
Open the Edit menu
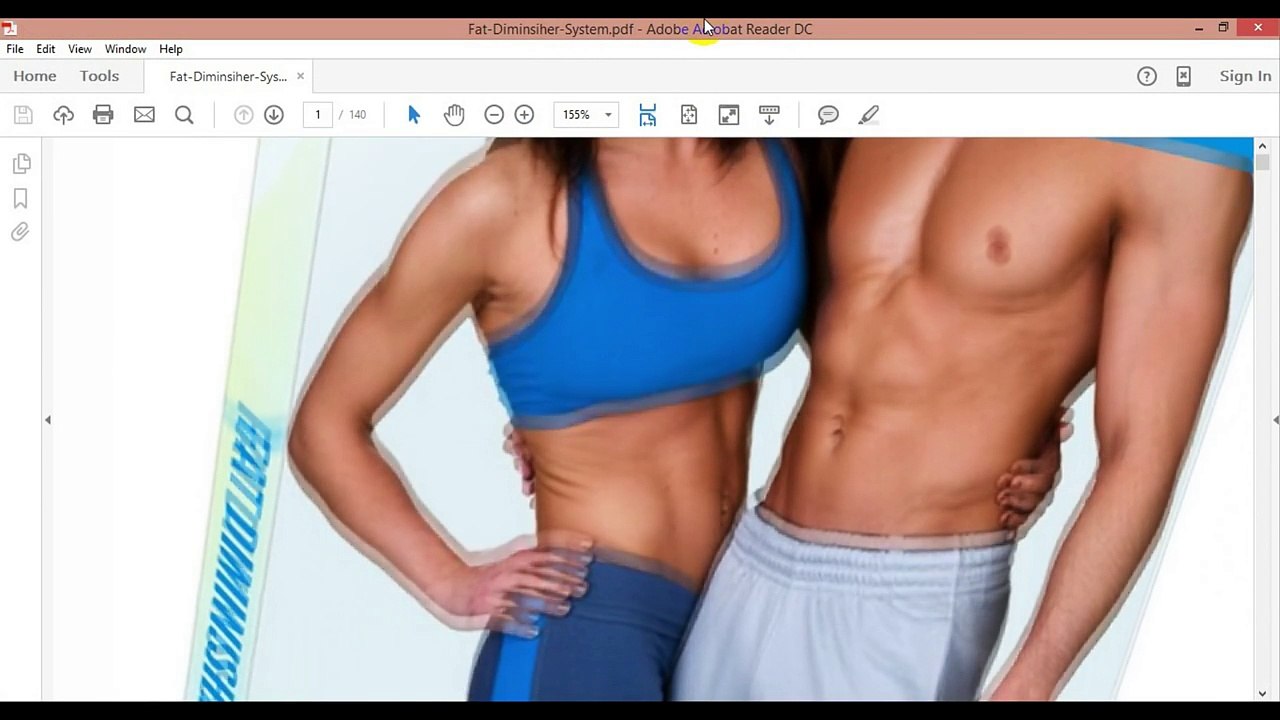click(x=46, y=49)
